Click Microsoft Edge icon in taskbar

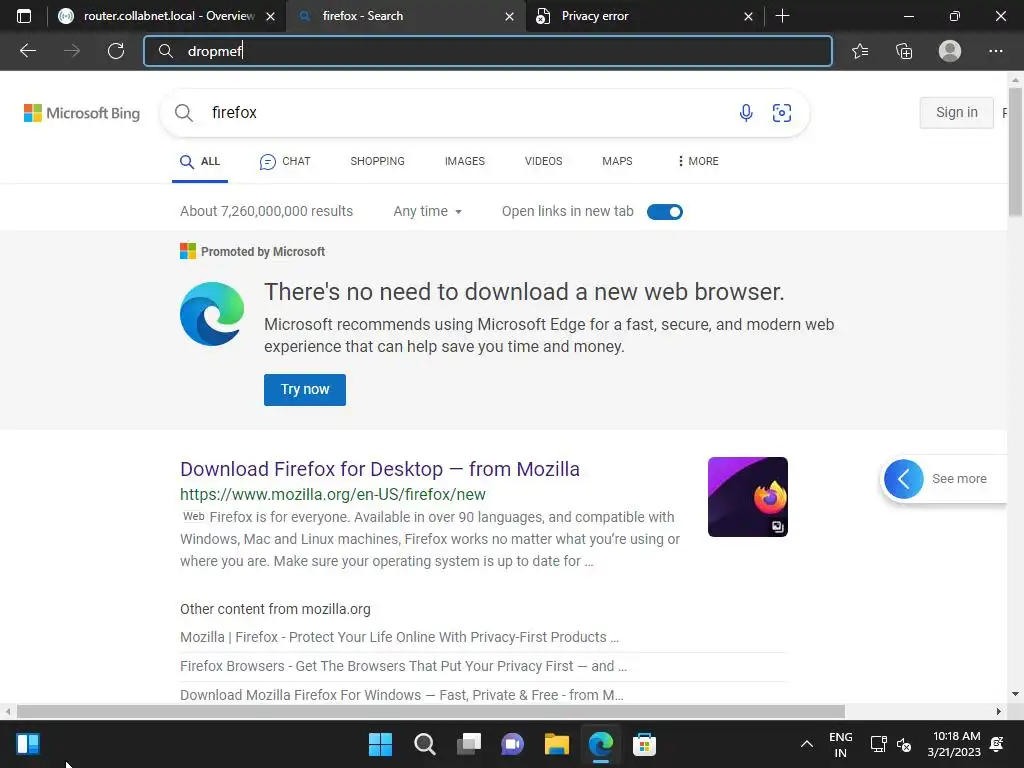point(600,744)
